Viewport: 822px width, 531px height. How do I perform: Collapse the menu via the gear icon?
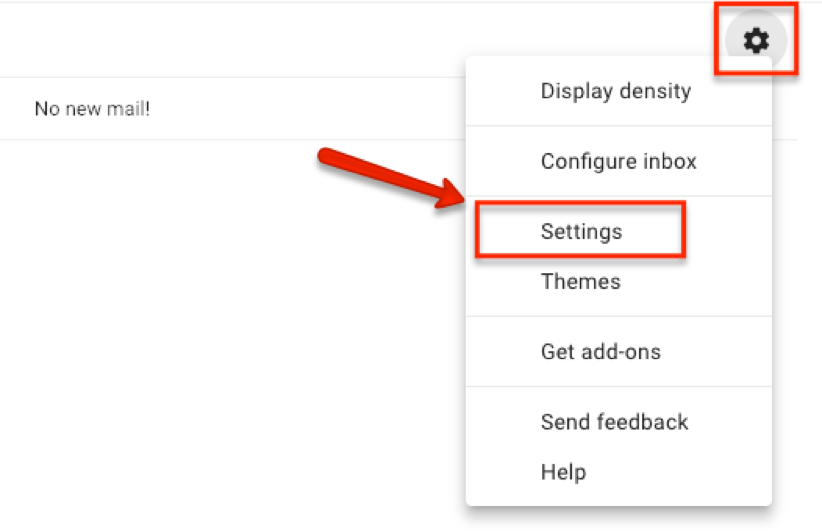(x=756, y=41)
